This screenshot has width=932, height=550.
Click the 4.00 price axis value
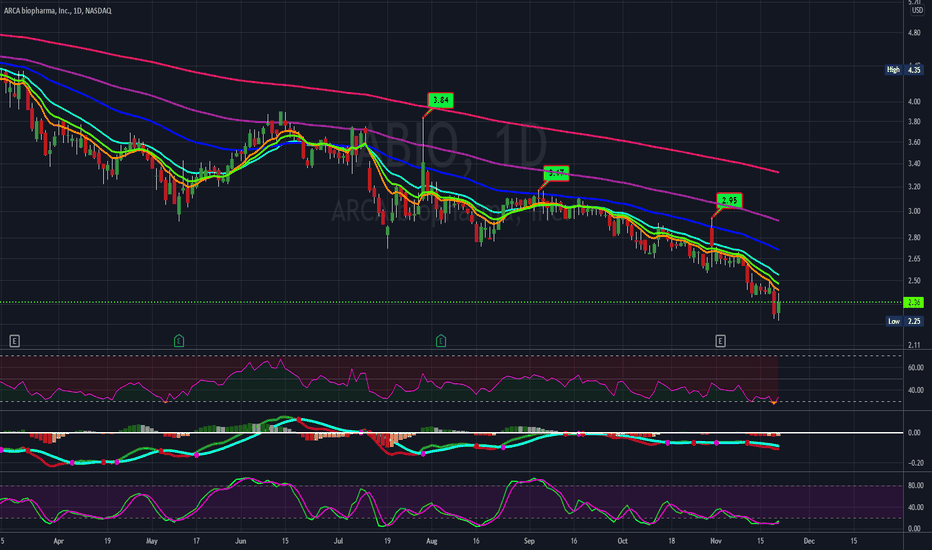click(914, 102)
